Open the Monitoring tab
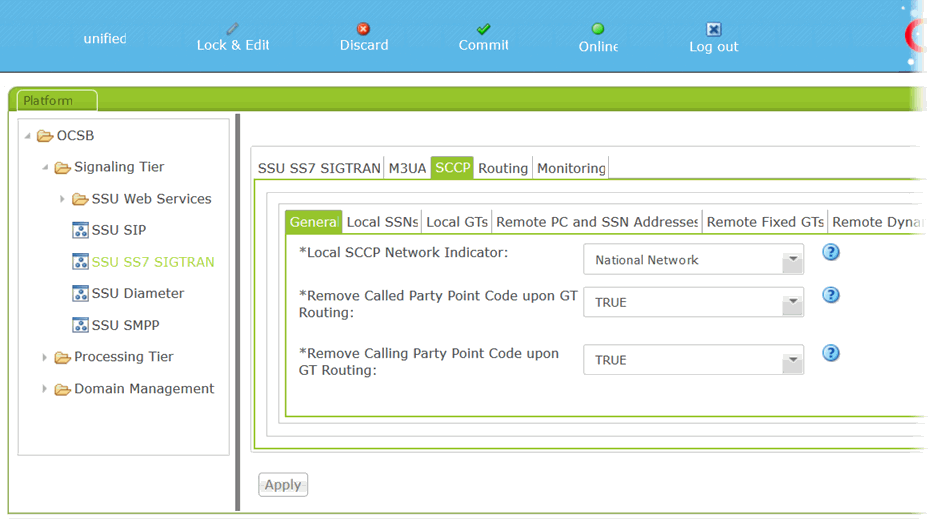 point(571,168)
